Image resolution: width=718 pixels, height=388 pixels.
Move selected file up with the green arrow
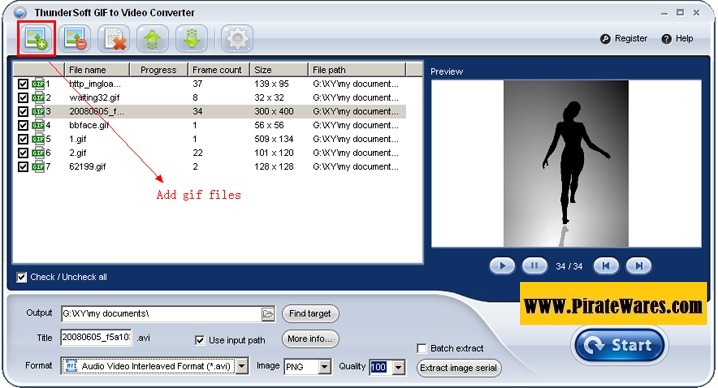point(152,38)
